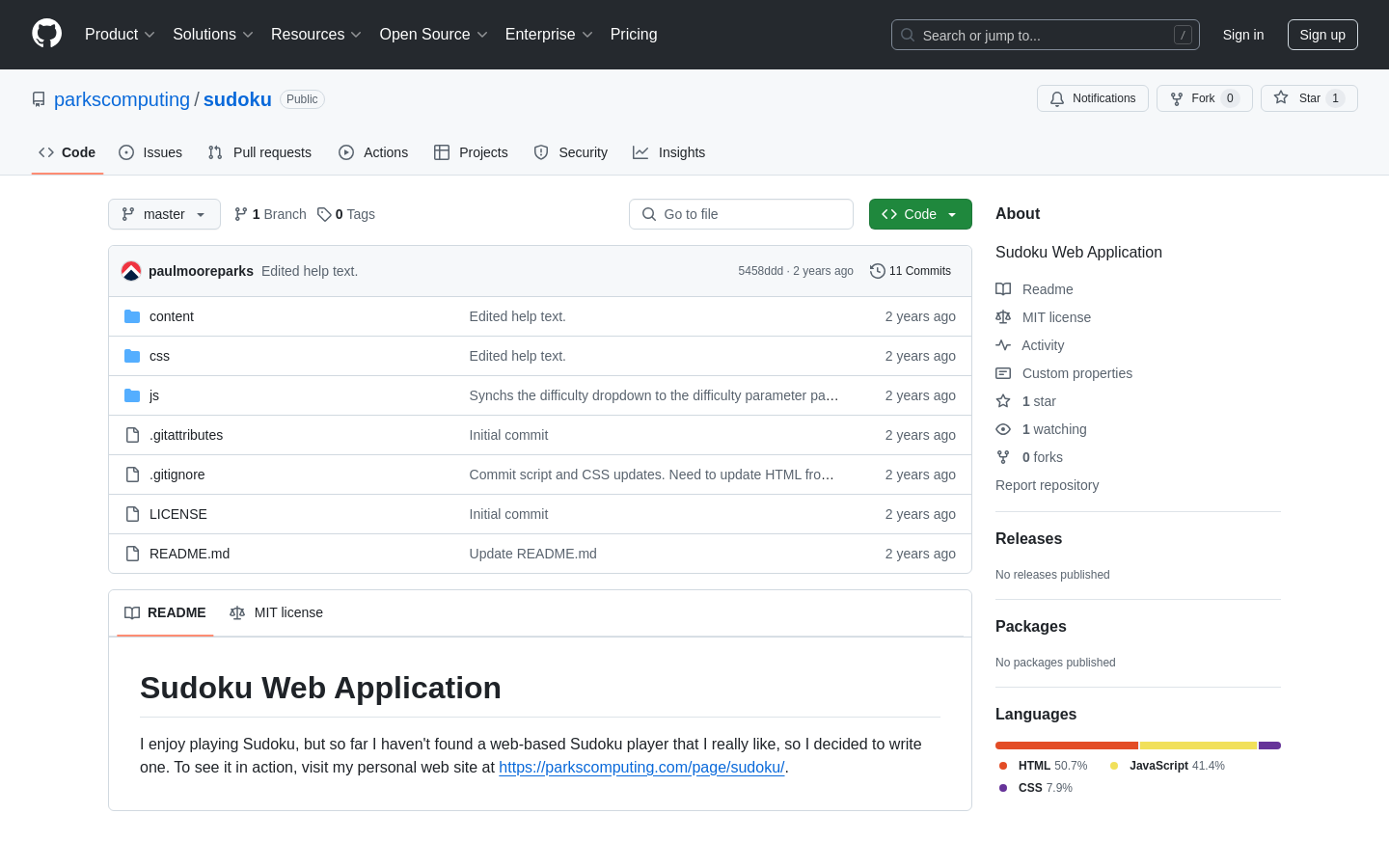This screenshot has width=1389, height=868.
Task: Click the .gitignore file icon
Action: [132, 475]
